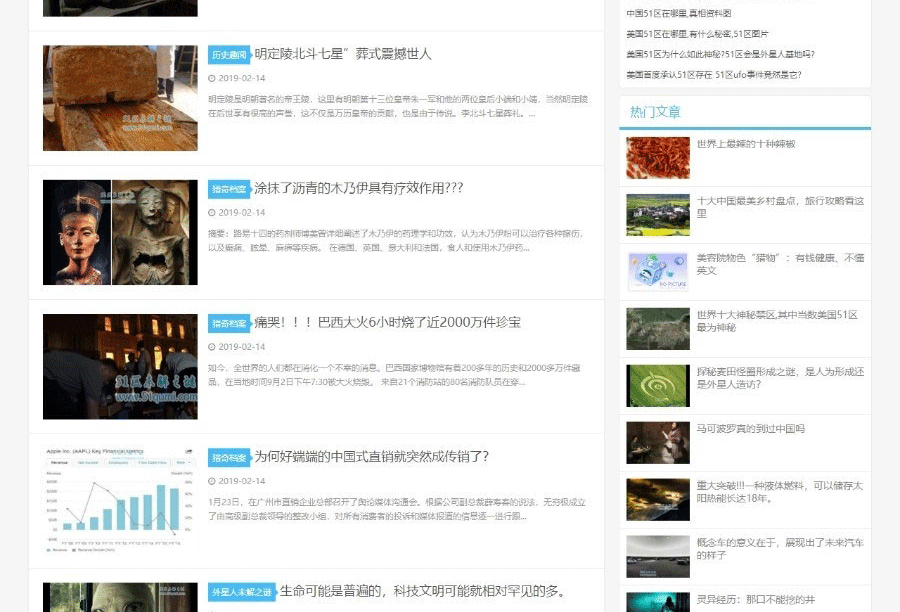Click the 明定陵 coffin thumbnail image

[120, 98]
